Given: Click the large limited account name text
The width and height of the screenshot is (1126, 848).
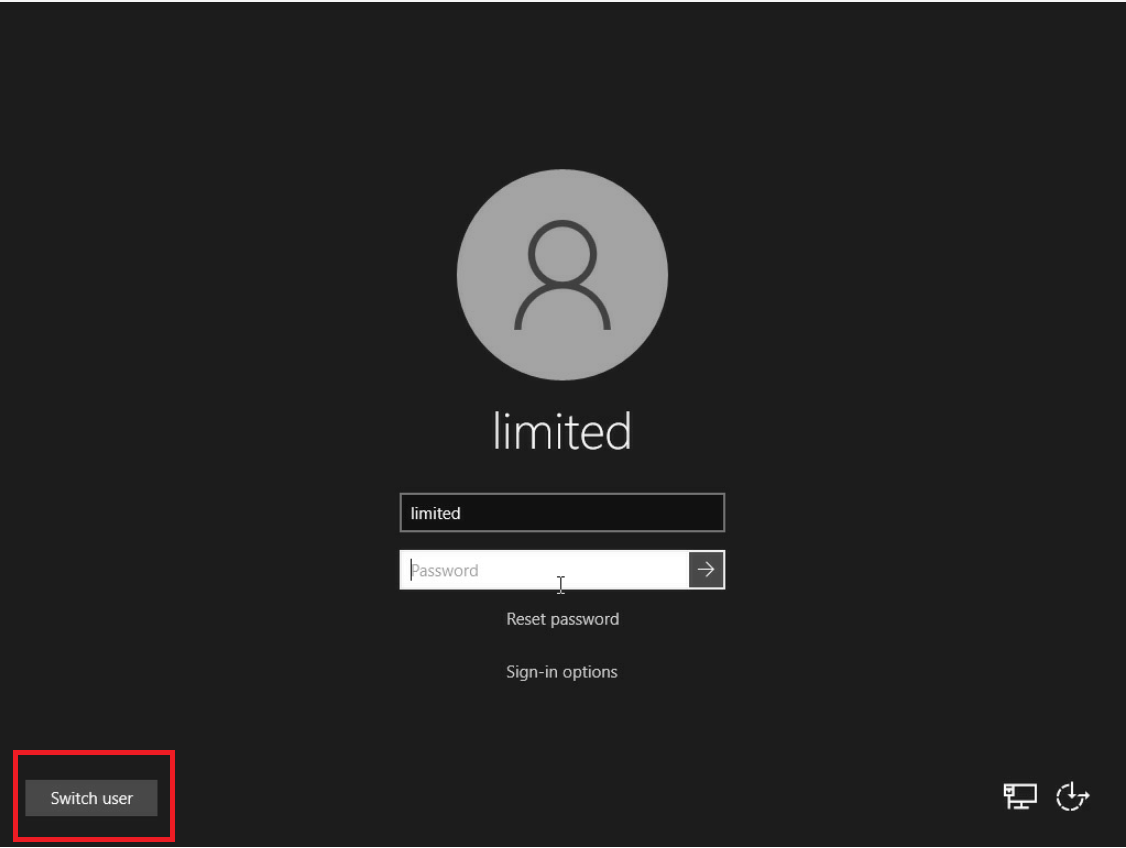Looking at the screenshot, I should [x=562, y=430].
